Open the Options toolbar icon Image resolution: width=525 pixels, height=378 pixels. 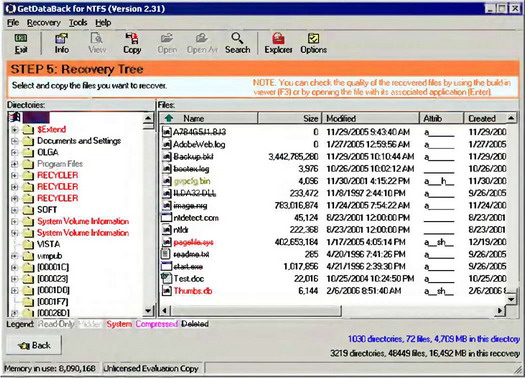tap(313, 39)
